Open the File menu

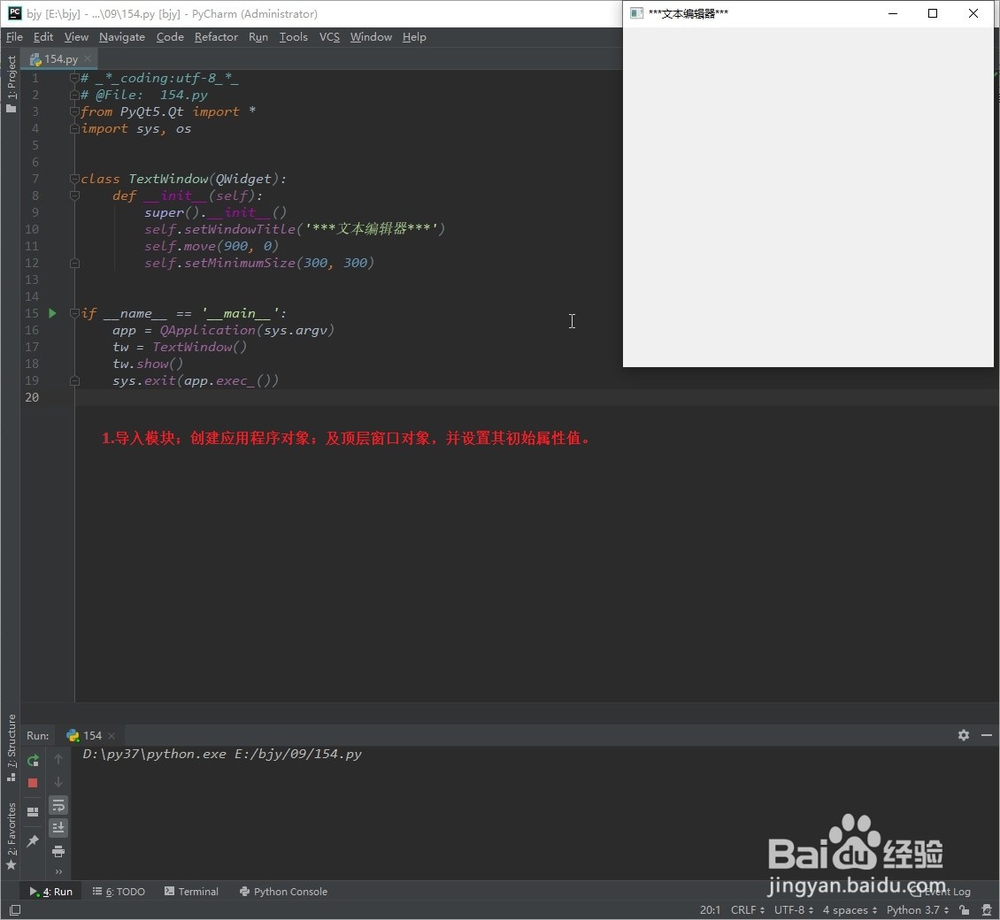(14, 37)
